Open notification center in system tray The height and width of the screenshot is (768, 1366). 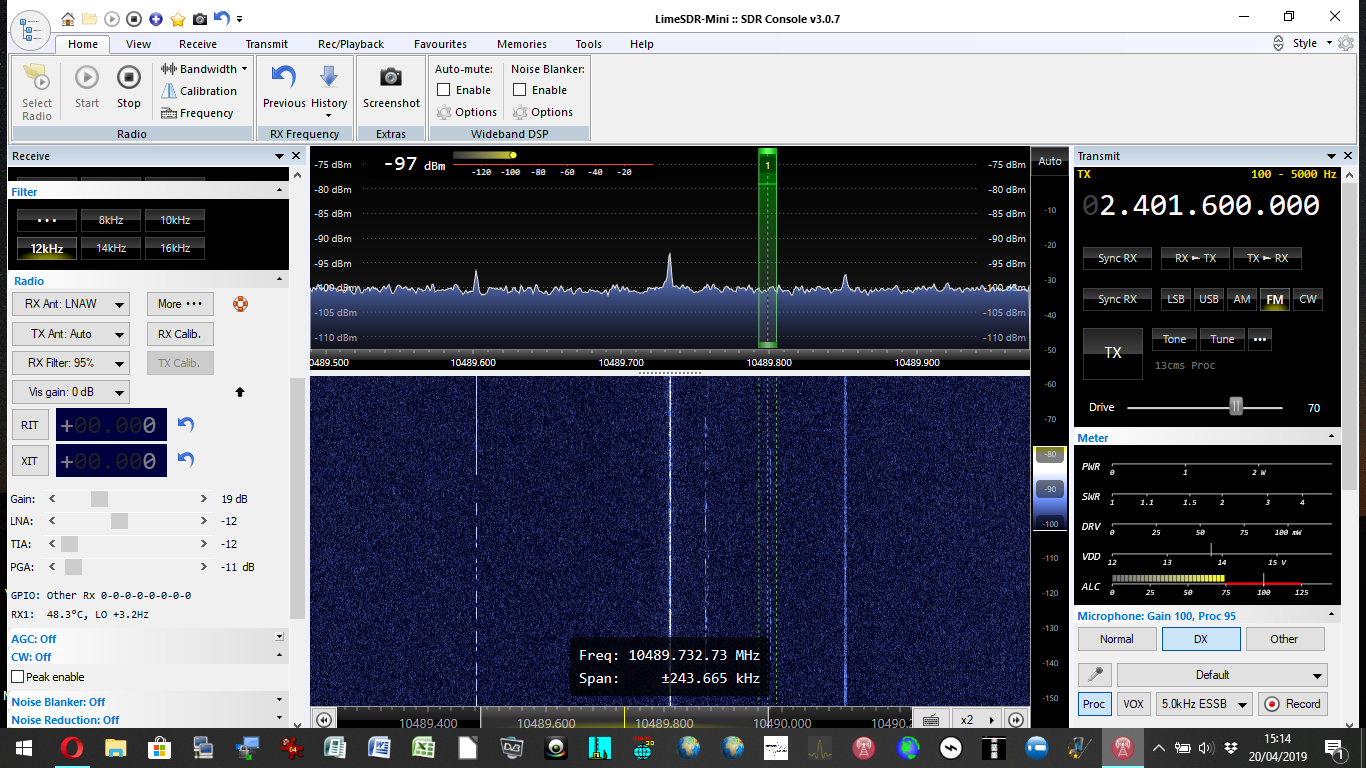tap(1334, 747)
